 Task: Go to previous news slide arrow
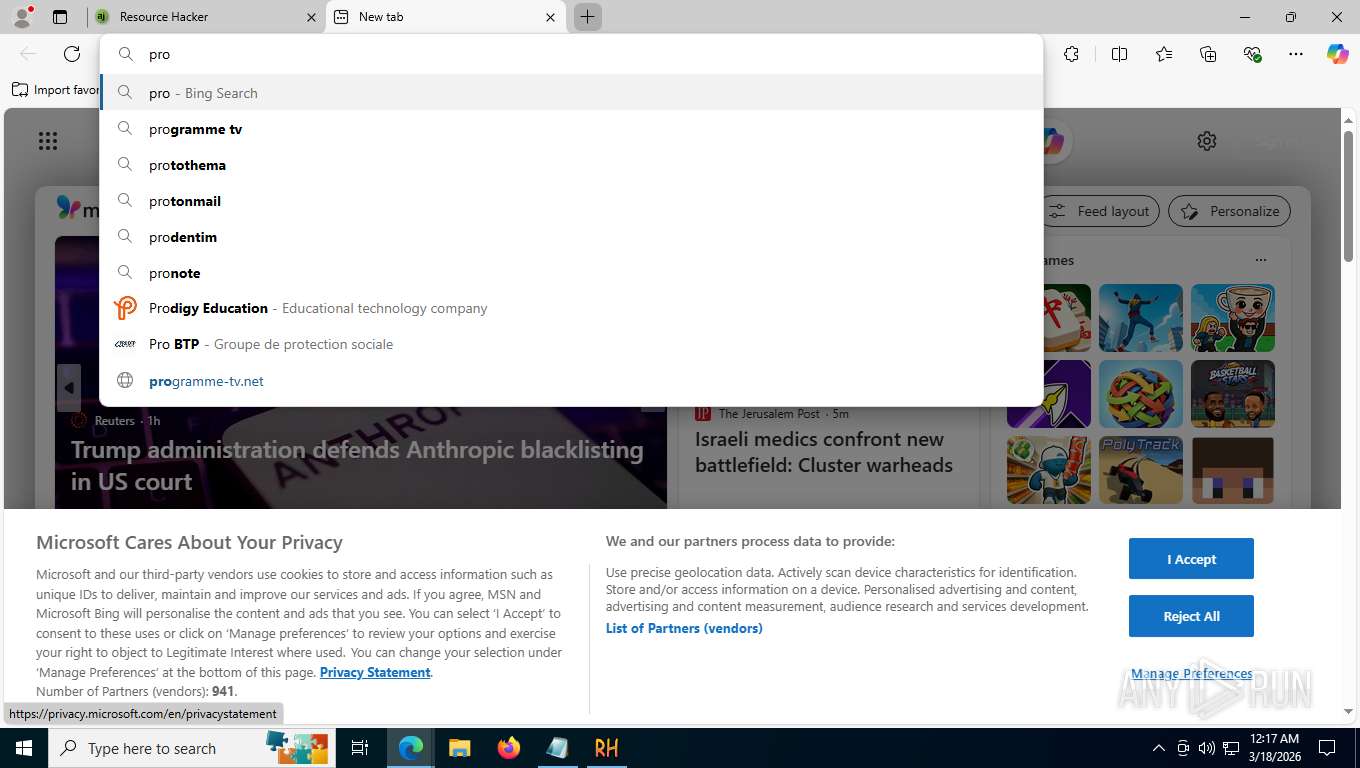pos(68,388)
